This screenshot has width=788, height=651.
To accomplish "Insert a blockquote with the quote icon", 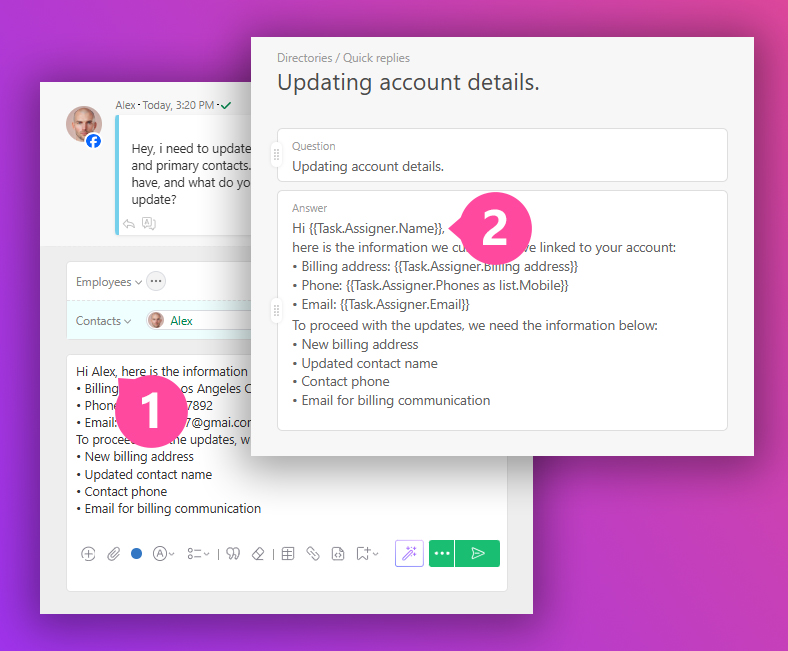I will [x=232, y=553].
